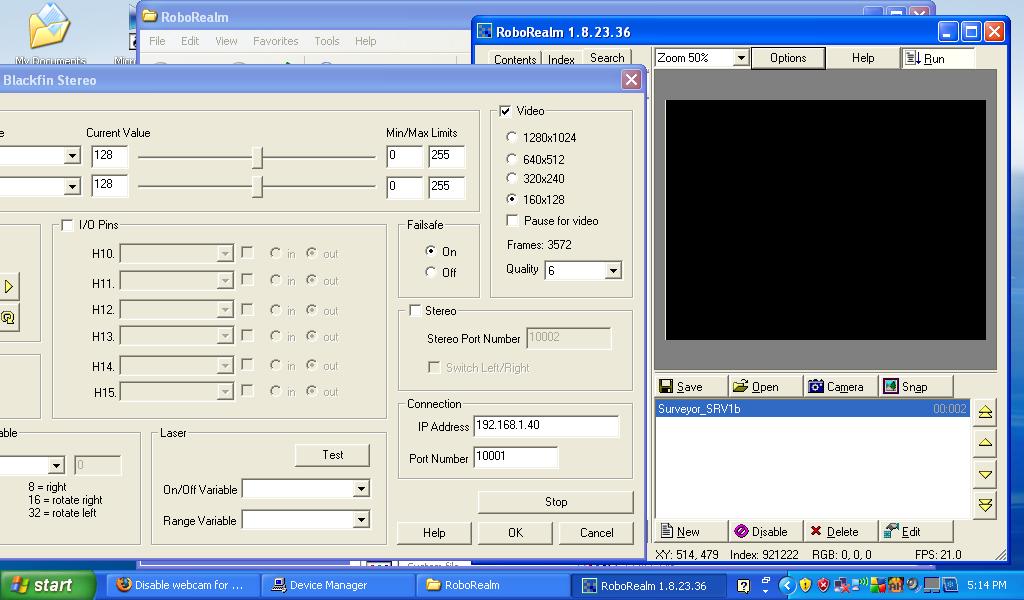Expand the Zoom 50% dropdown
Image resolution: width=1024 pixels, height=600 pixels.
pos(741,58)
